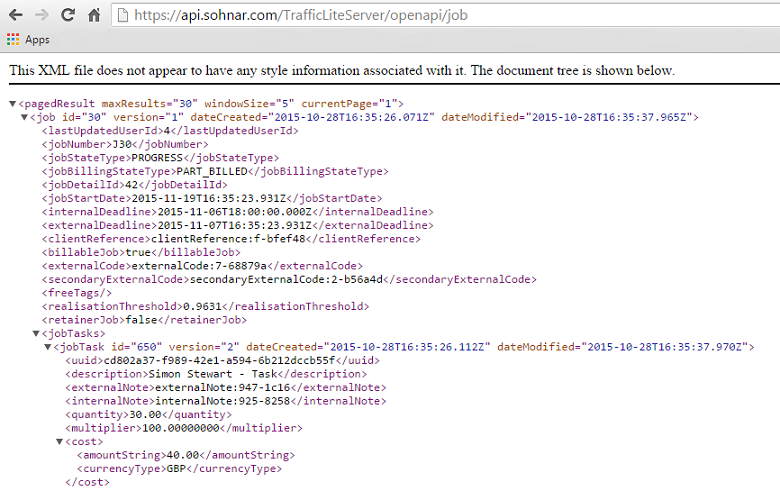
Task: Click the uuid value line
Action: 222,360
